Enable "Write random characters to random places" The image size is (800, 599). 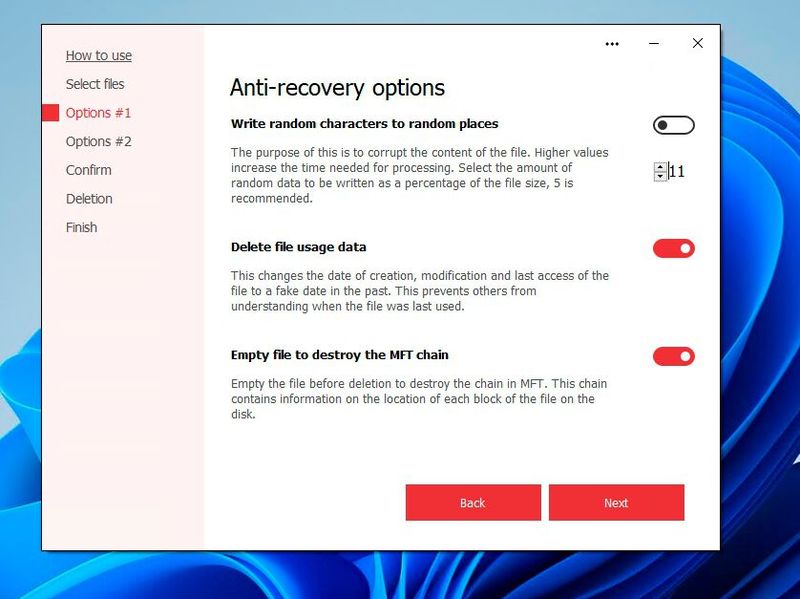tap(673, 125)
